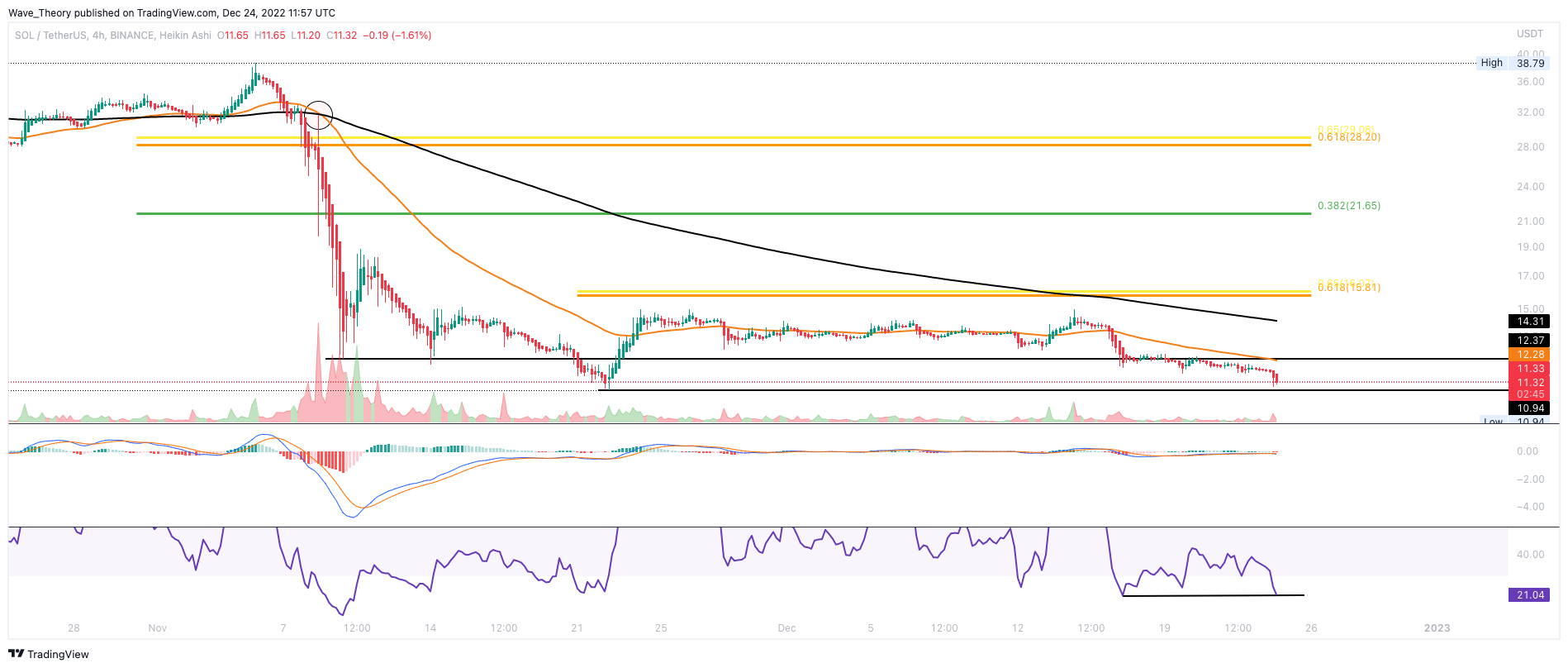Image resolution: width=1568 pixels, height=668 pixels.
Task: Click the 17.00 price axis label
Action: pyautogui.click(x=1530, y=276)
